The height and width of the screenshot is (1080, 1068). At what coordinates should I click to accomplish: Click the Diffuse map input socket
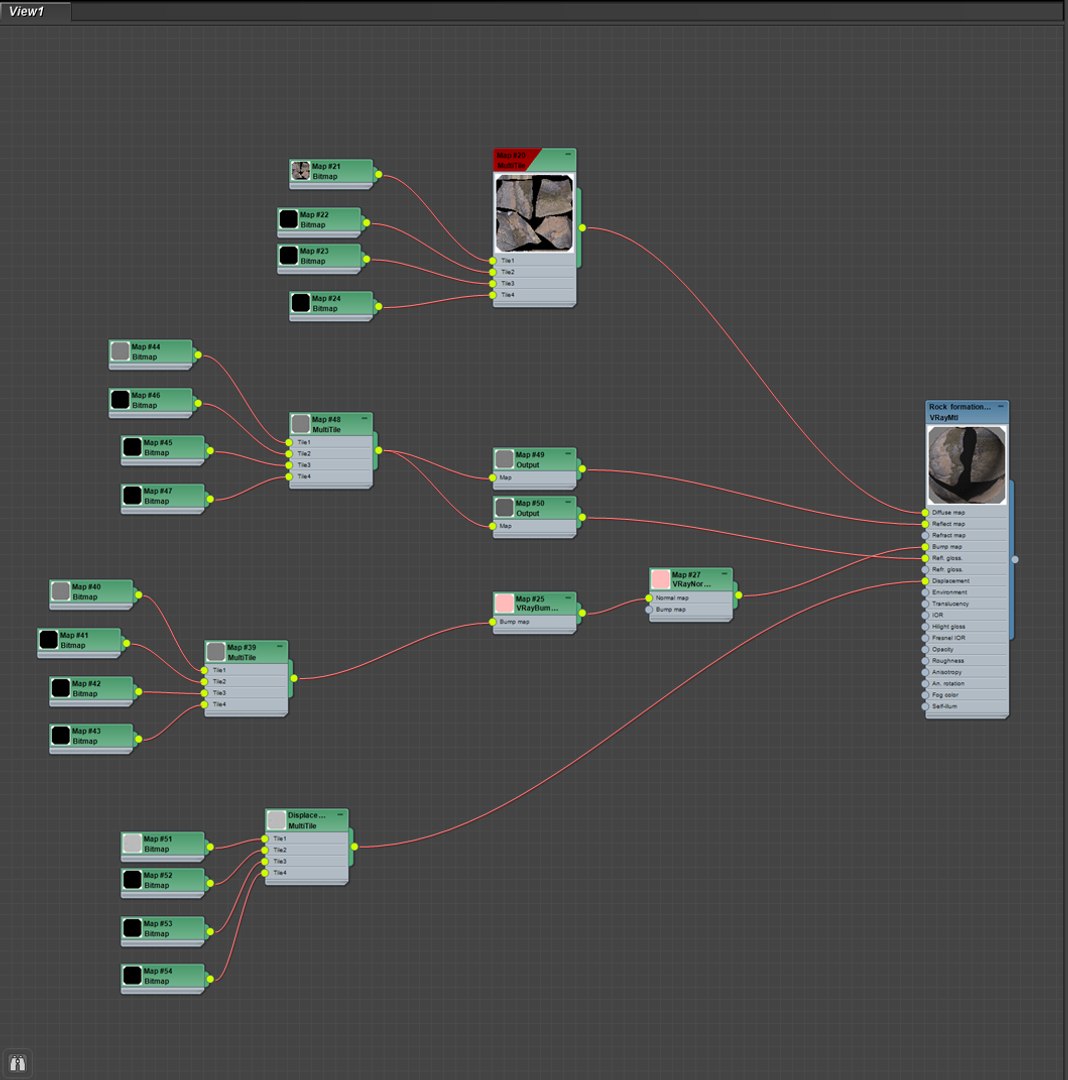(925, 512)
